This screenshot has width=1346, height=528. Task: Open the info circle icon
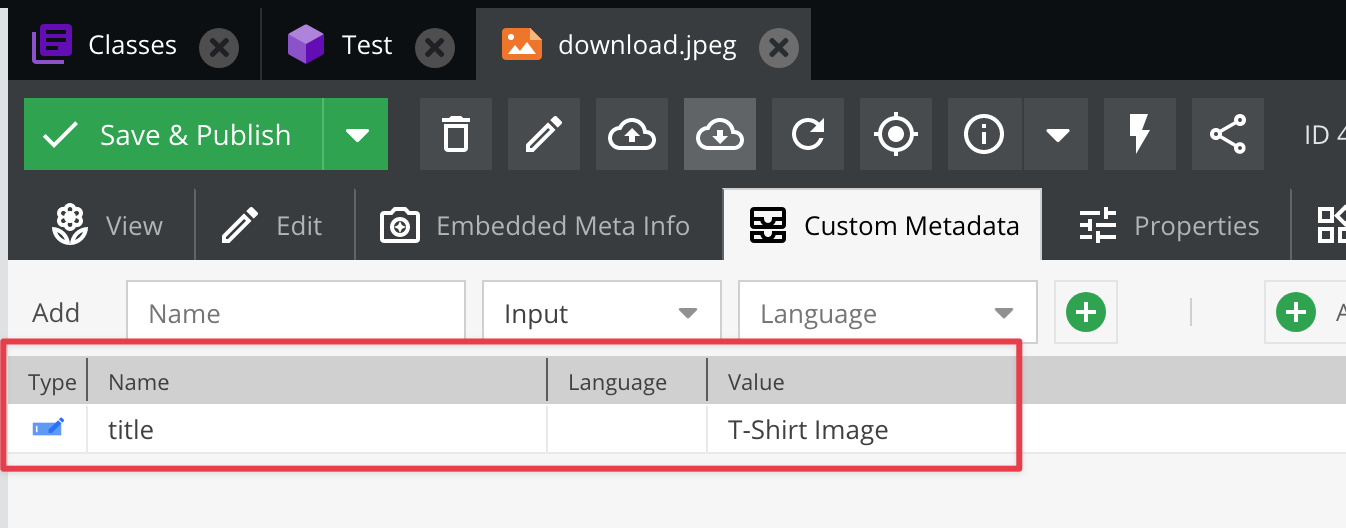coord(983,134)
